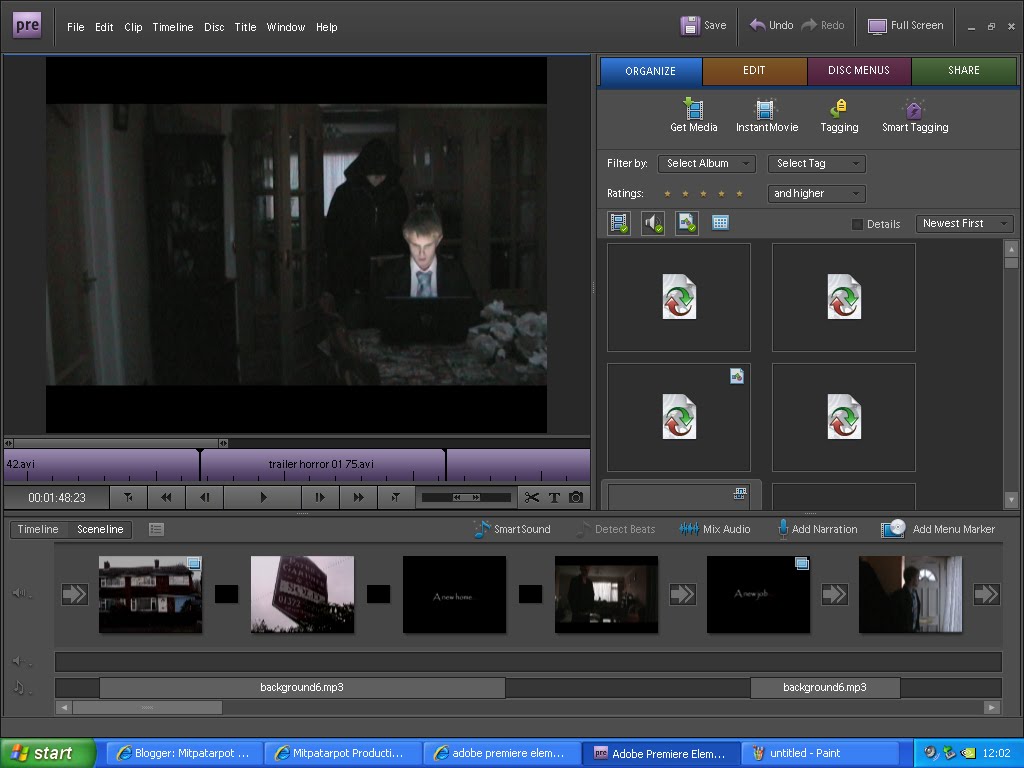Switch to the SHARE tab
Viewport: 1024px width, 768px height.
(x=964, y=71)
